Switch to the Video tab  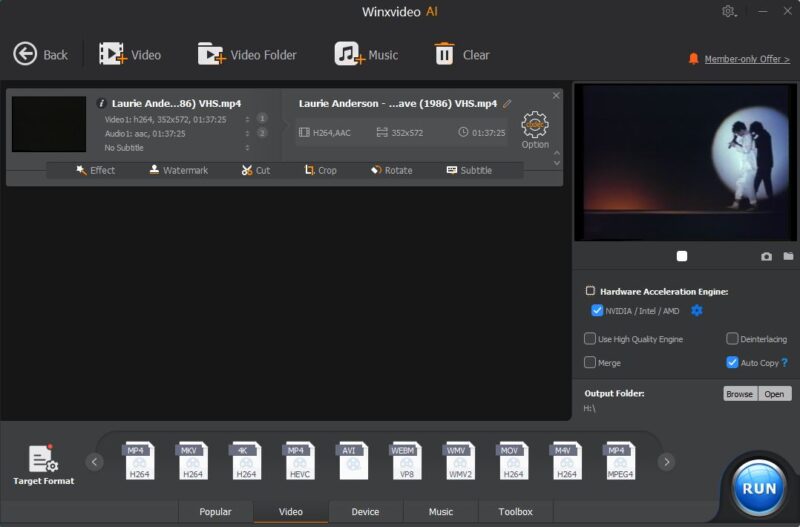(291, 512)
